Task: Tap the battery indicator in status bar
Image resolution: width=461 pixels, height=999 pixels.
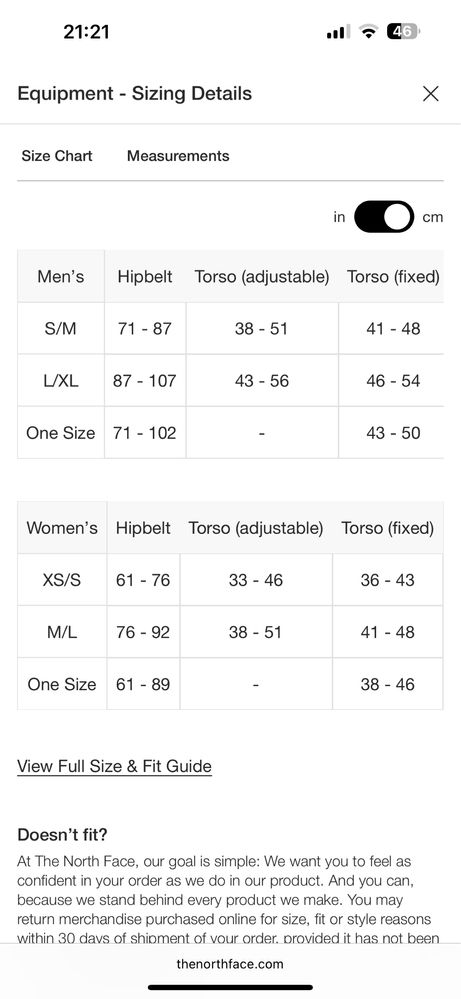Action: 403,31
